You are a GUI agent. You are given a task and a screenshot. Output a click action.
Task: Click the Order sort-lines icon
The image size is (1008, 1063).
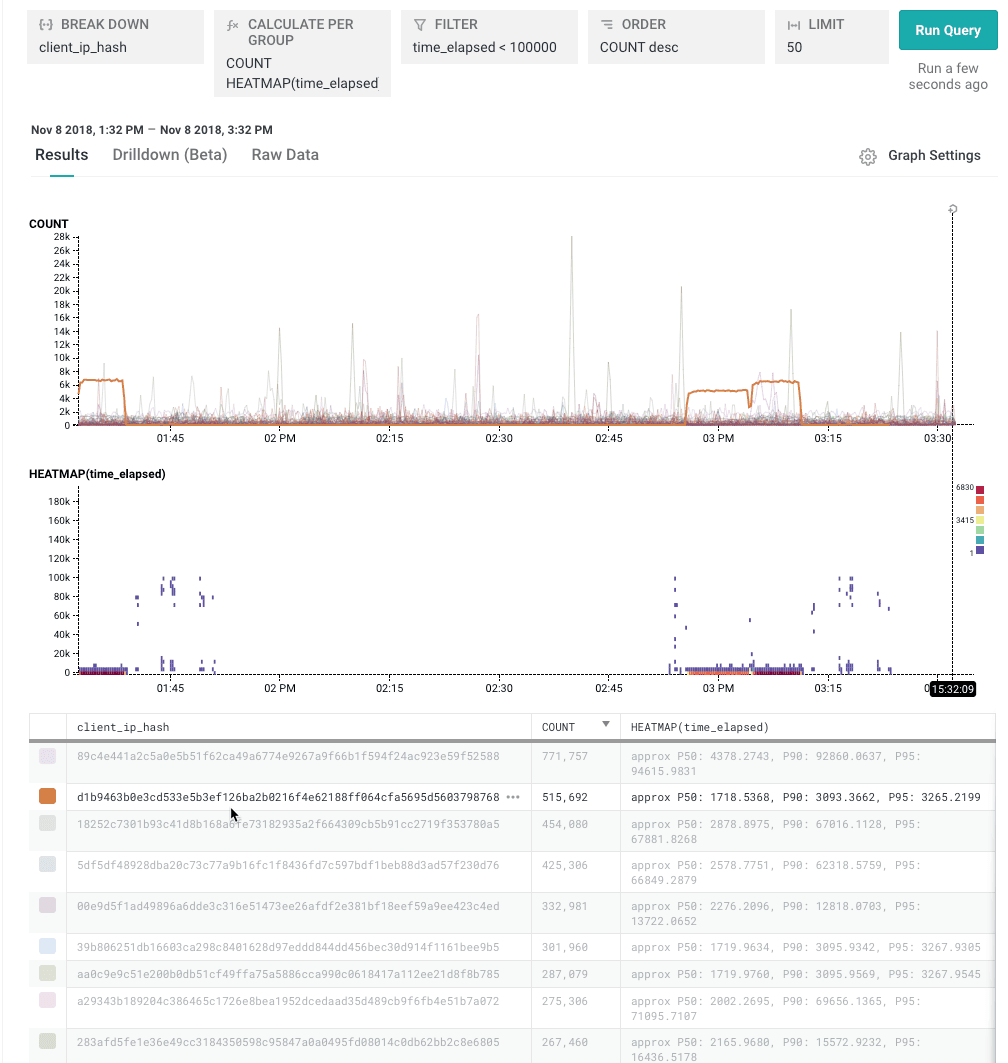coord(607,24)
